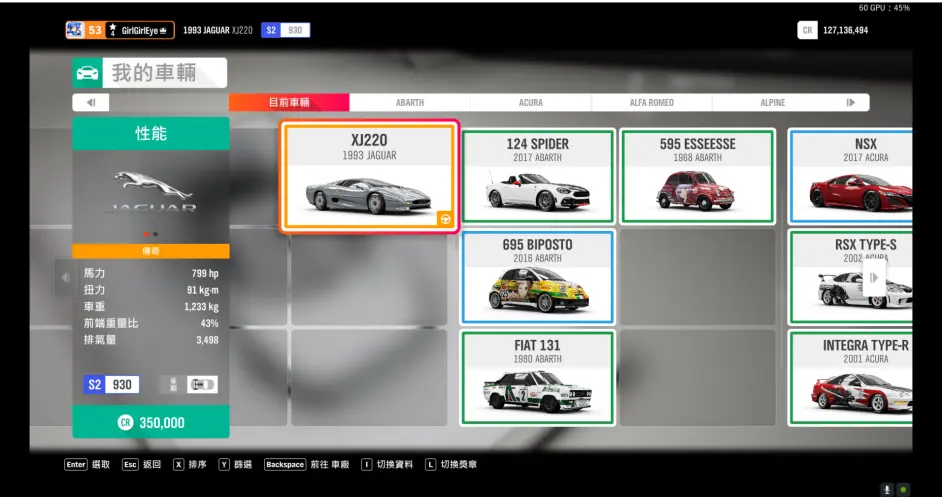The width and height of the screenshot is (942, 497).
Task: Click the 傳奇 rarity label
Action: coord(151,251)
